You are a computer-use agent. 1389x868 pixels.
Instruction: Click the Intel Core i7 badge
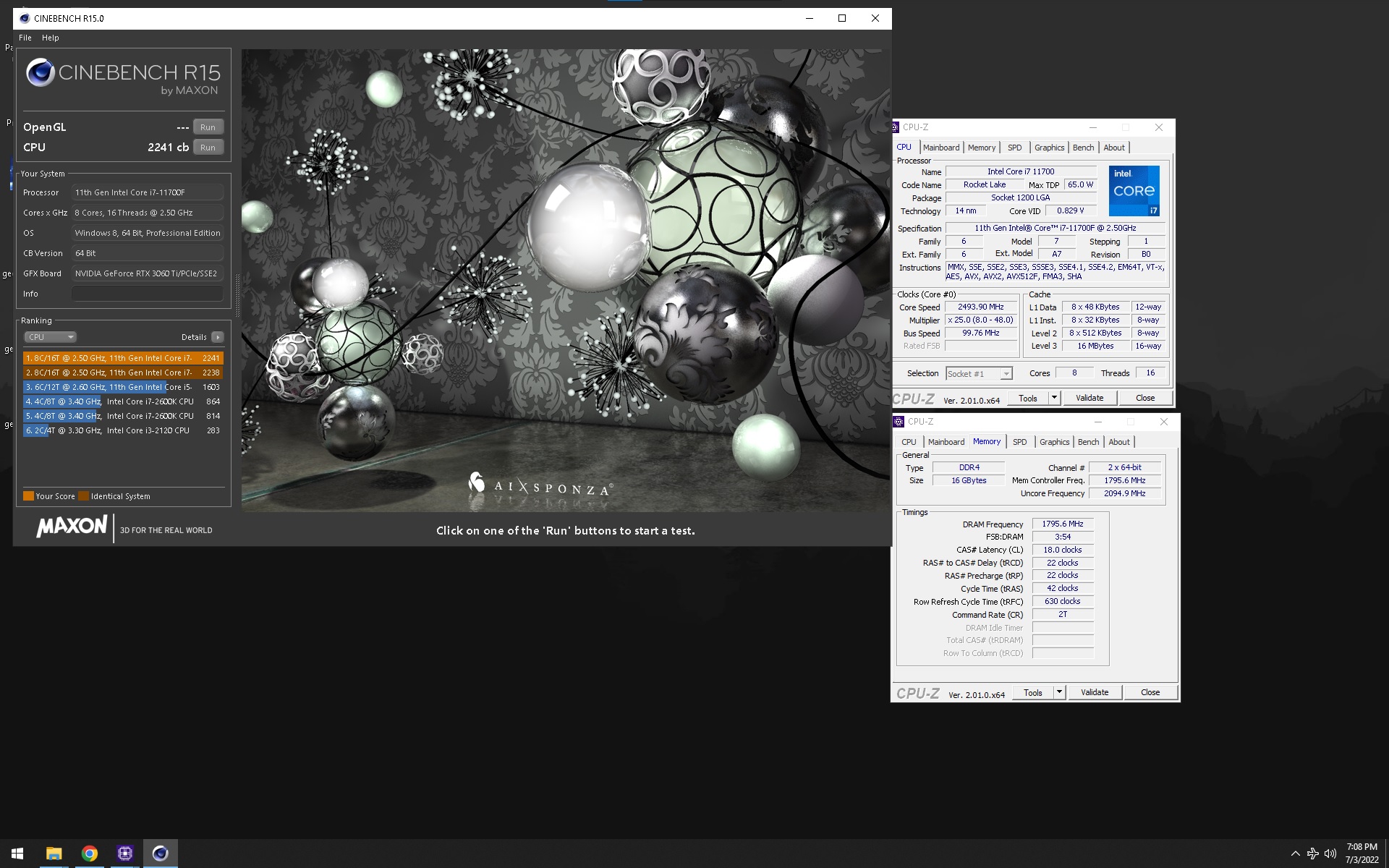point(1134,191)
